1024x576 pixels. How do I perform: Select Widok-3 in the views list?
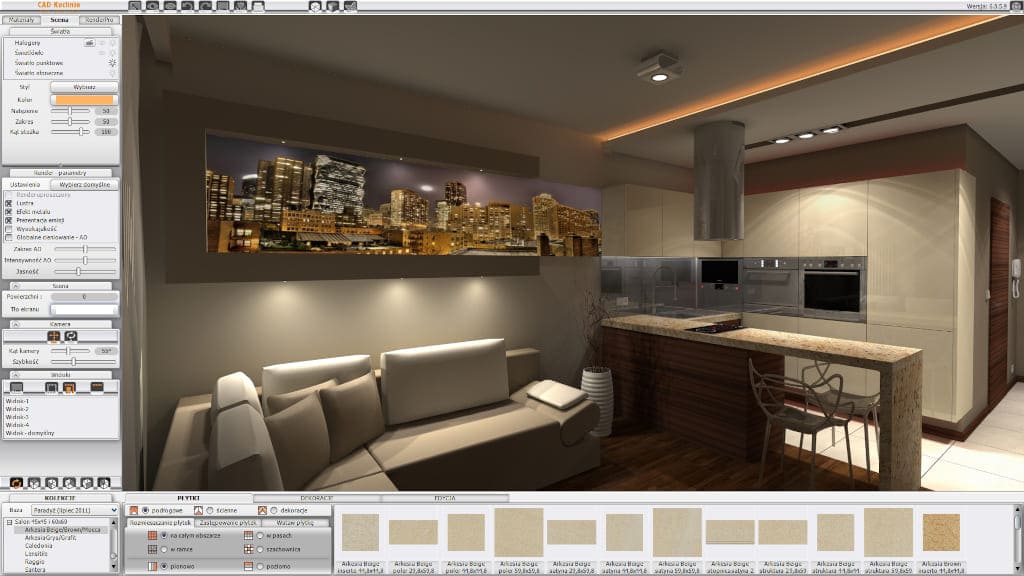[17, 417]
